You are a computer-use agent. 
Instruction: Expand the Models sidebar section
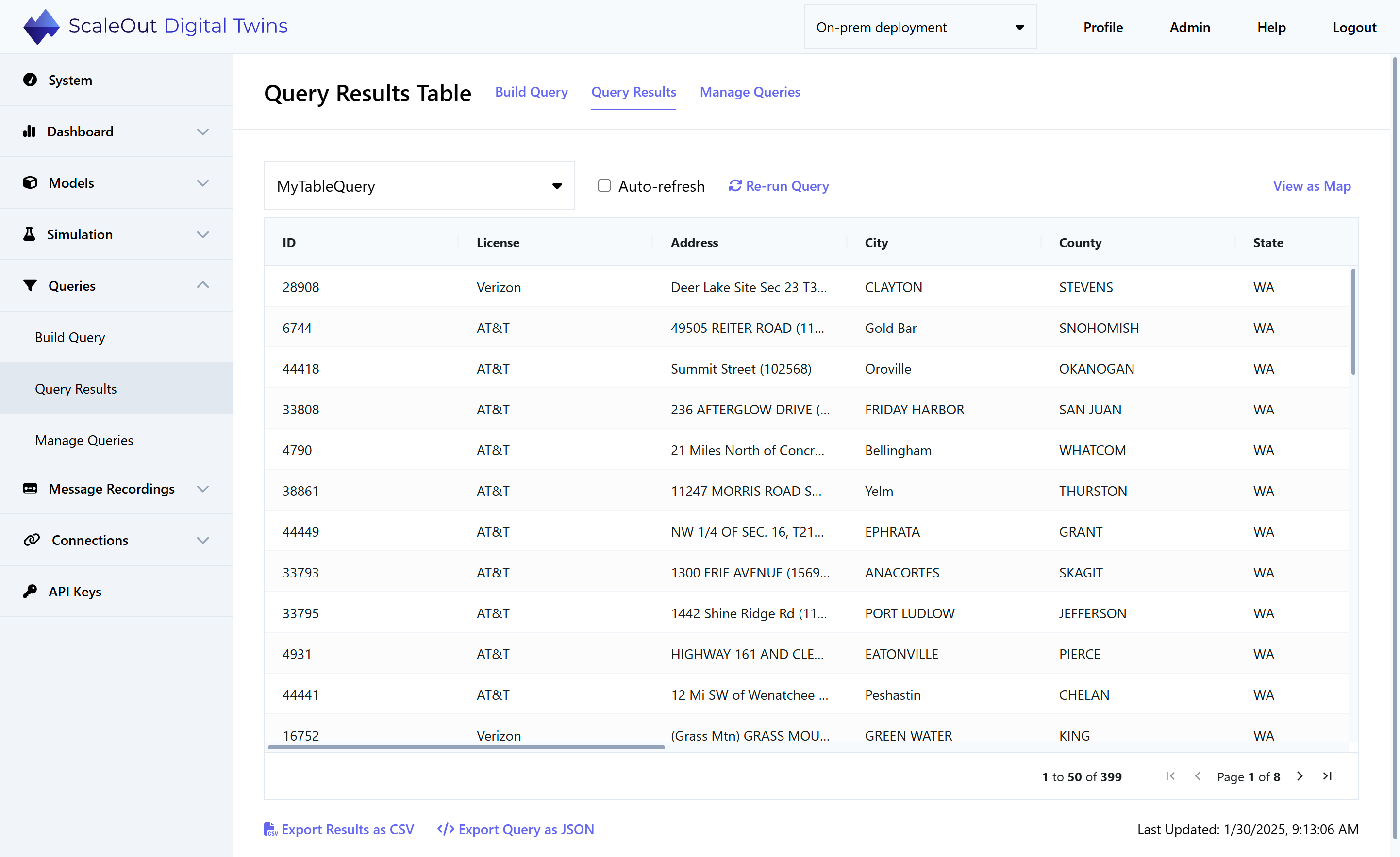(x=203, y=182)
